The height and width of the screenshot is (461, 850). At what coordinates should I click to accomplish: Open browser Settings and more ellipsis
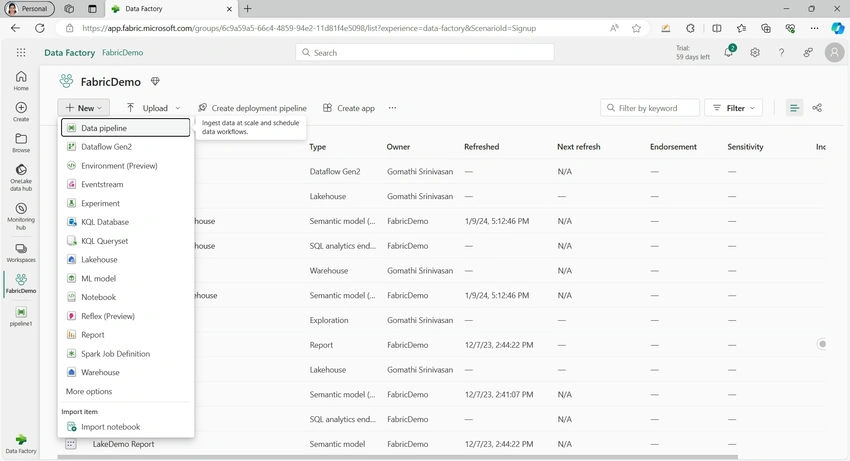(x=814, y=28)
